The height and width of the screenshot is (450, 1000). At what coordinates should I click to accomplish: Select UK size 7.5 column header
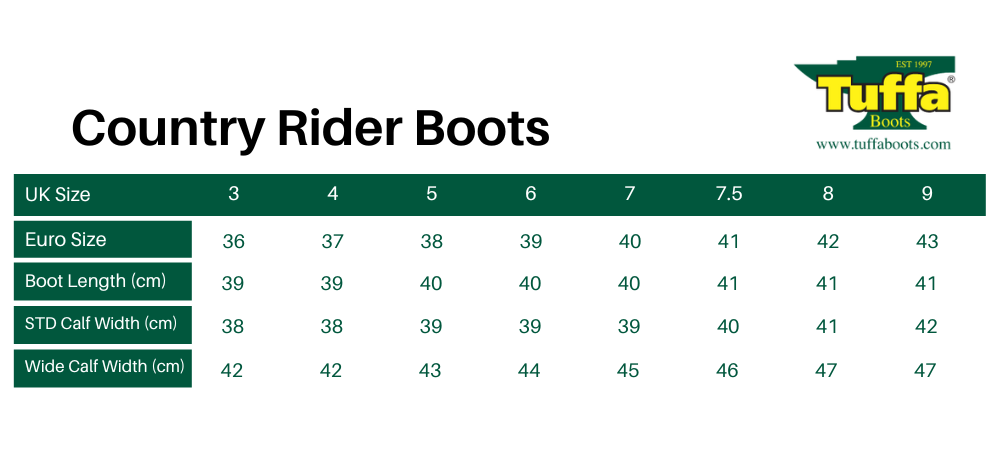pyautogui.click(x=729, y=194)
